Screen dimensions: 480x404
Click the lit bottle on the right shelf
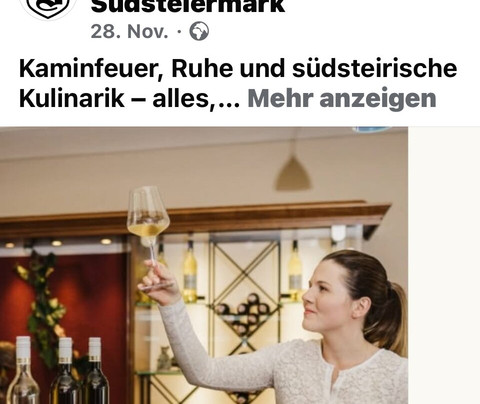pos(295,272)
